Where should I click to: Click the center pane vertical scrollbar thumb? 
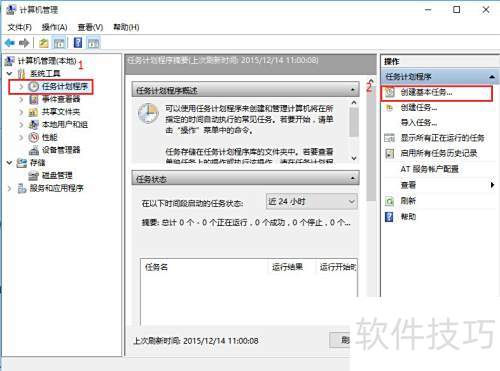(371, 143)
